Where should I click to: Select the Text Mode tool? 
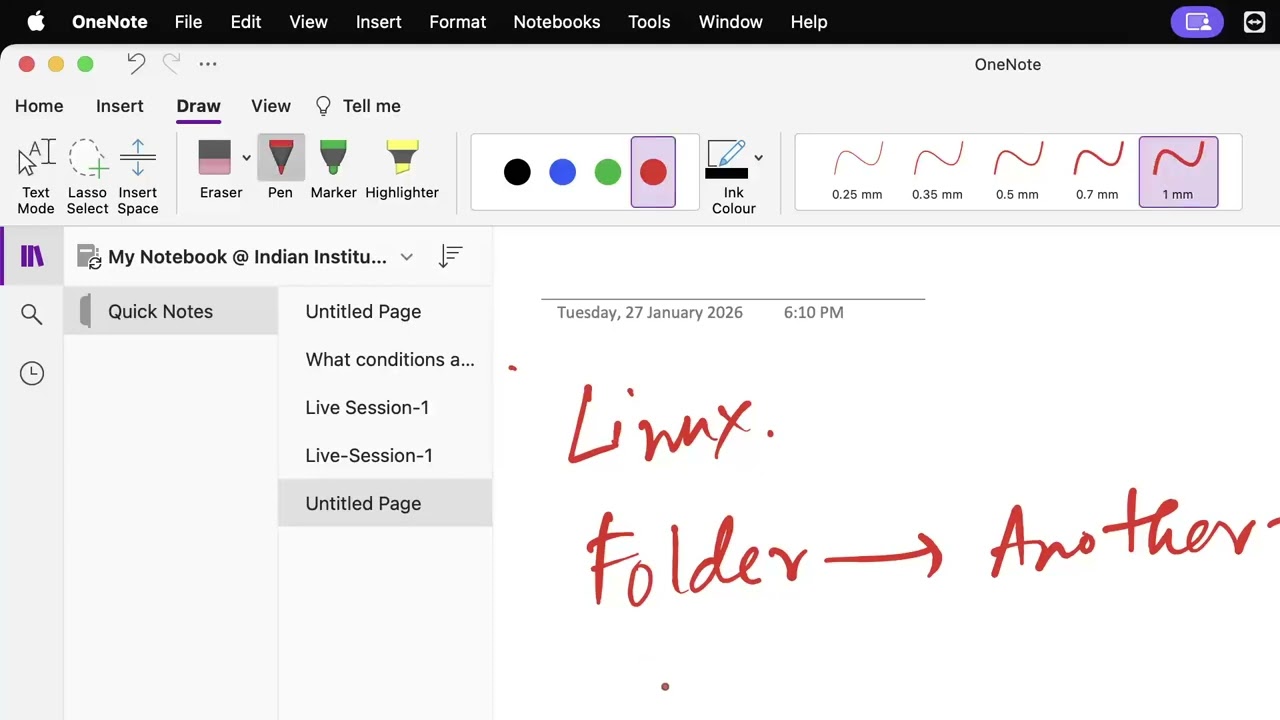click(36, 176)
